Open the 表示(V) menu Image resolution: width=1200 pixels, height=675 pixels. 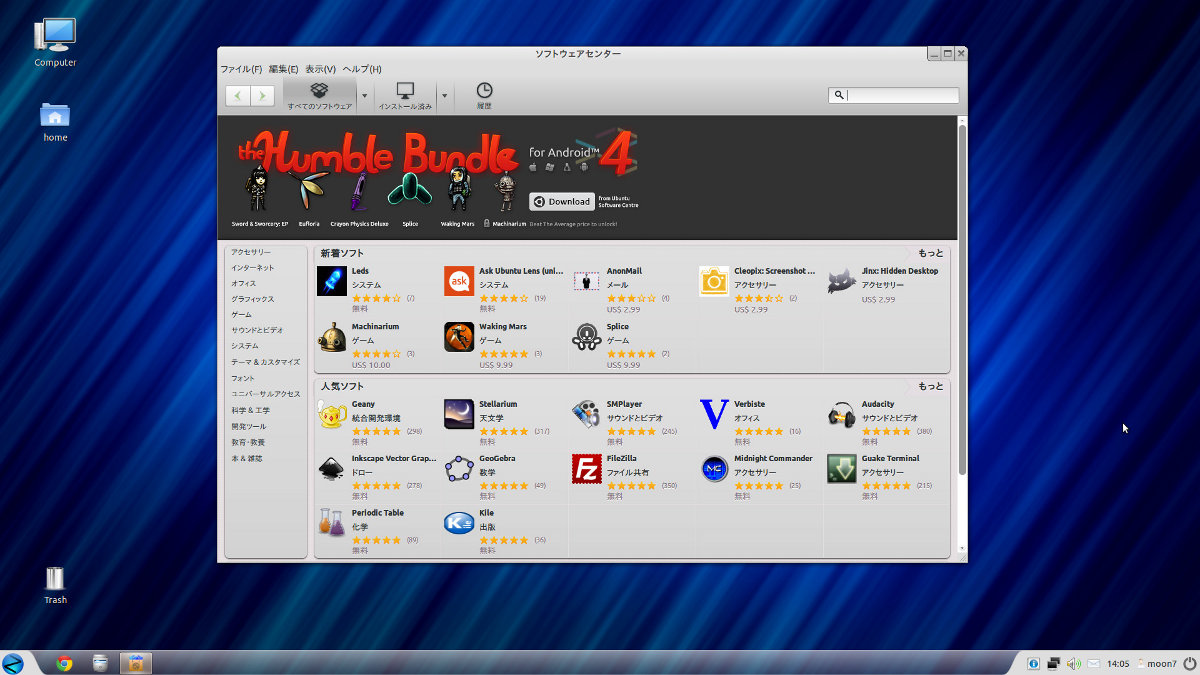click(x=320, y=69)
